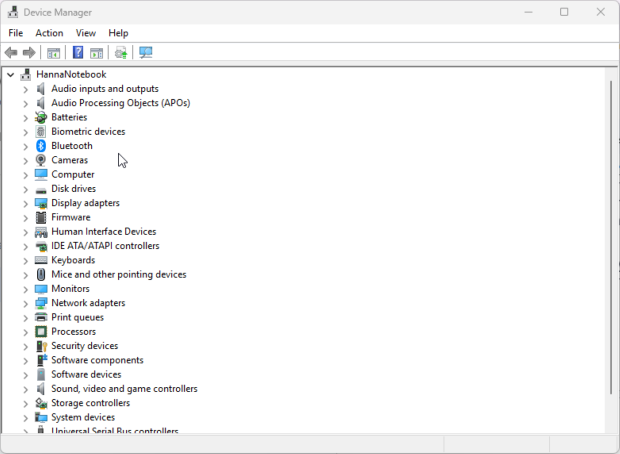Click the vertical scrollbar of the device tree
Image resolution: width=620 pixels, height=454 pixels.
[x=611, y=237]
